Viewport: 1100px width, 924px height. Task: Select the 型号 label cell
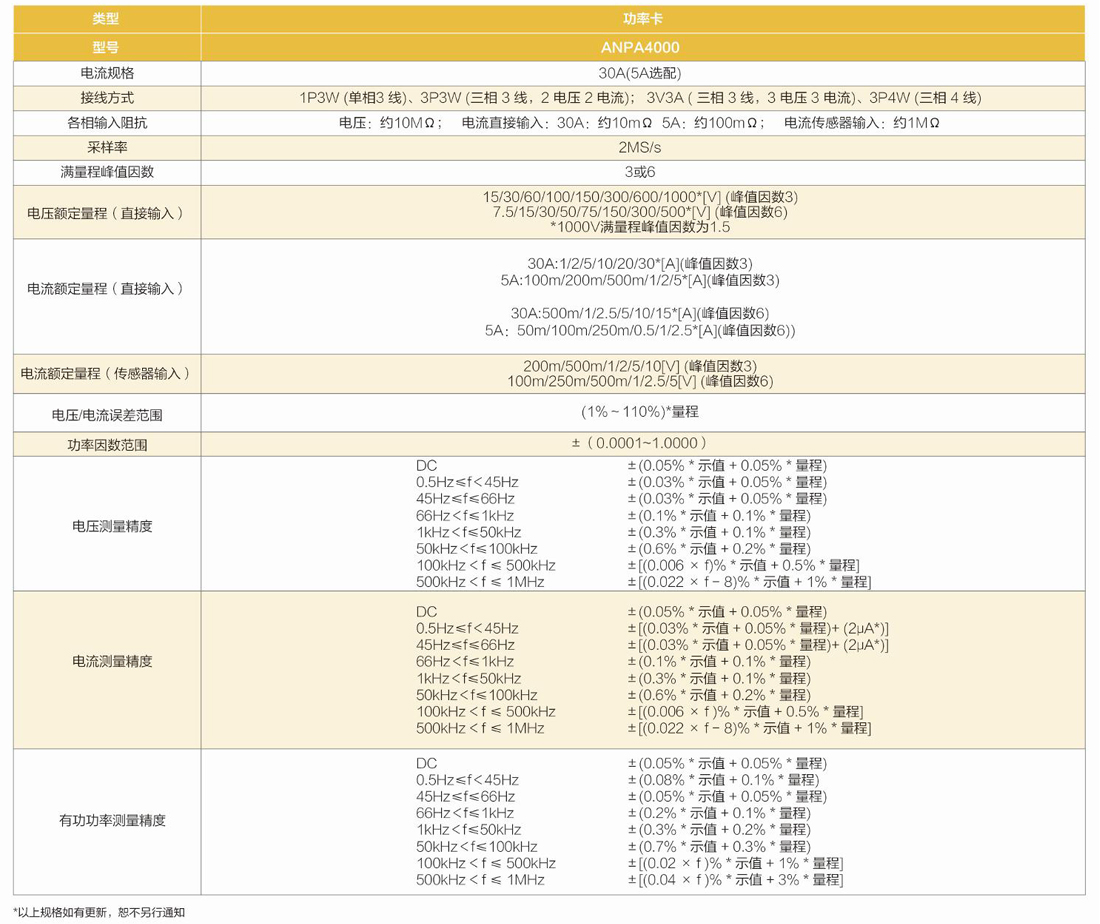106,47
